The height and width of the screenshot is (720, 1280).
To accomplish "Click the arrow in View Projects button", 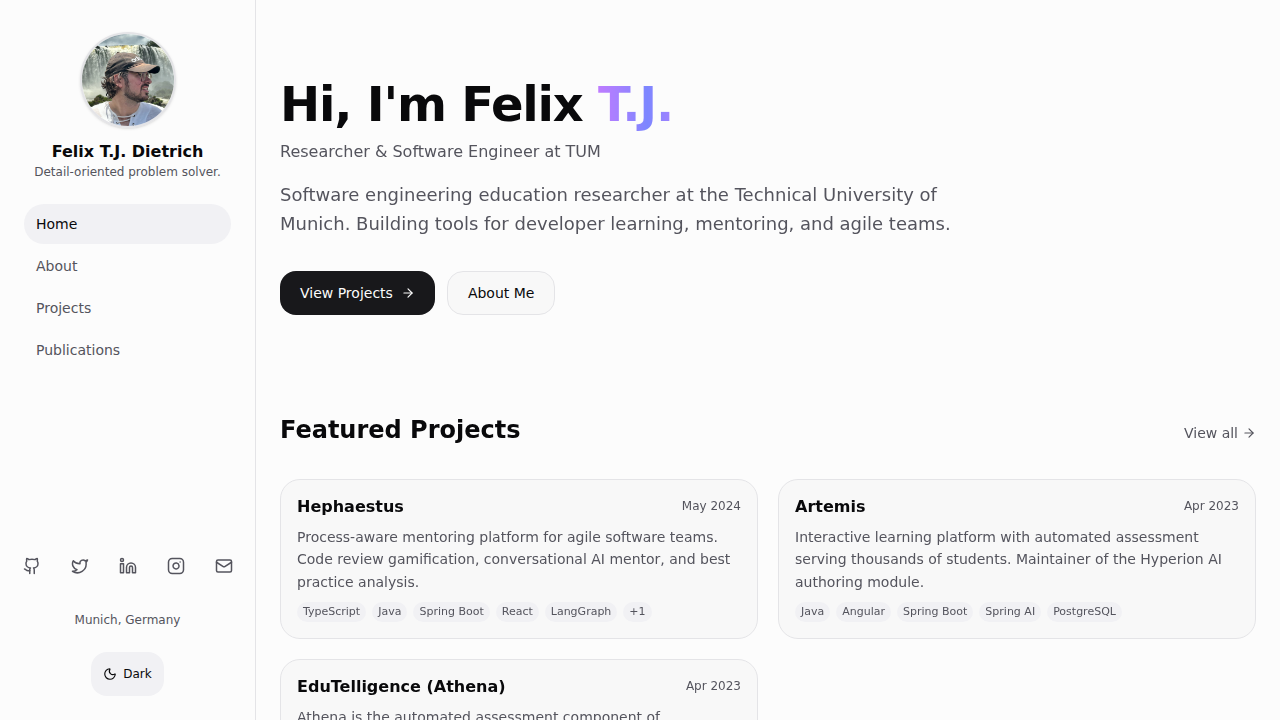I will tap(408, 293).
